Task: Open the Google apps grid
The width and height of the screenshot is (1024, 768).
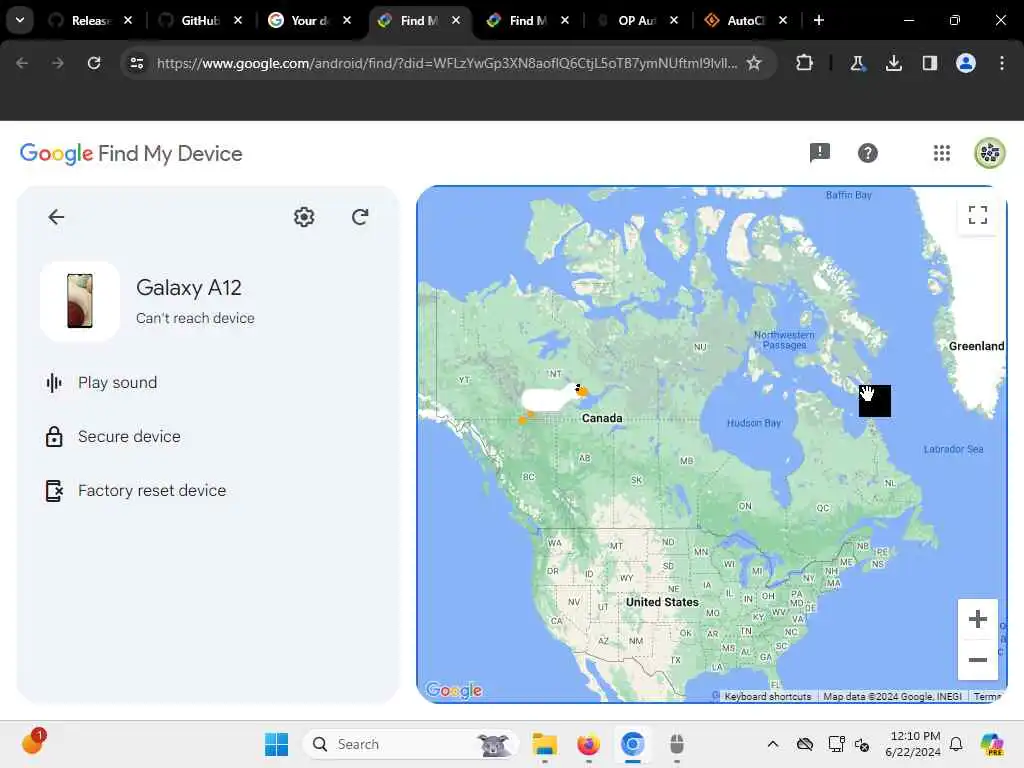Action: (x=942, y=153)
